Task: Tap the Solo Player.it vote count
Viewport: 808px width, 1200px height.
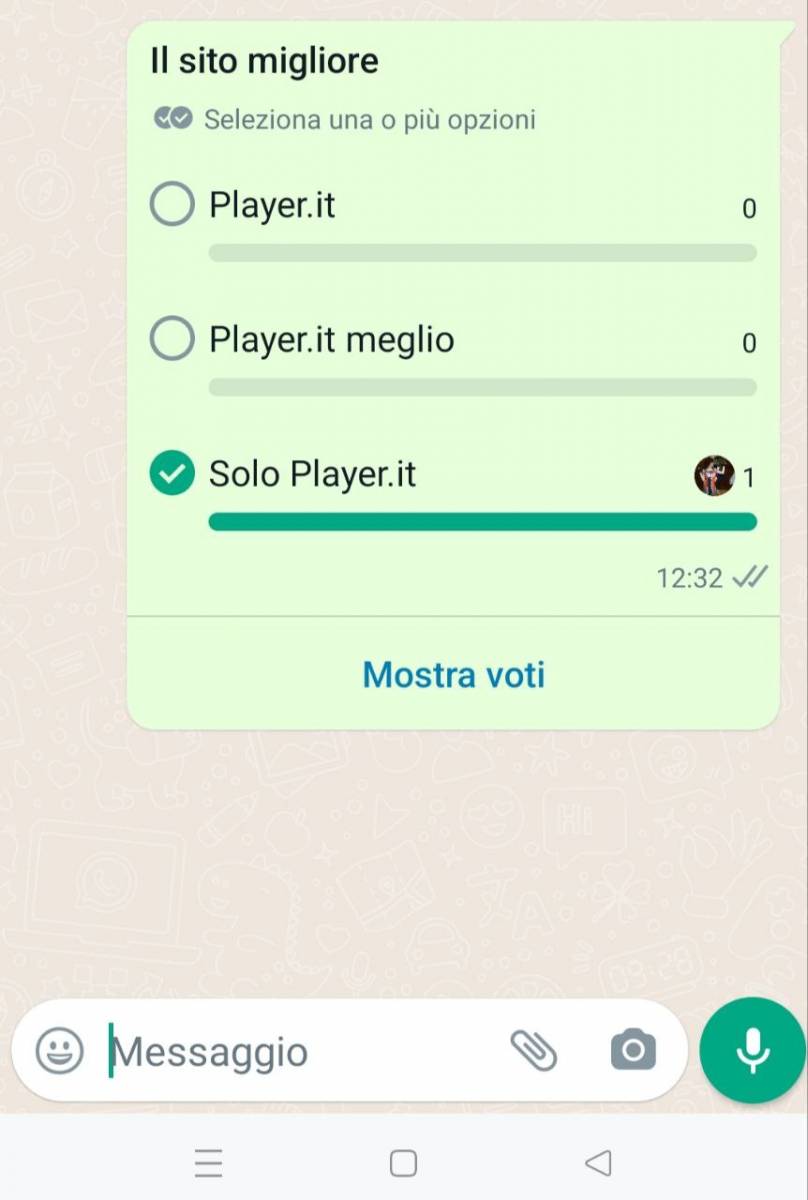Action: pyautogui.click(x=749, y=478)
